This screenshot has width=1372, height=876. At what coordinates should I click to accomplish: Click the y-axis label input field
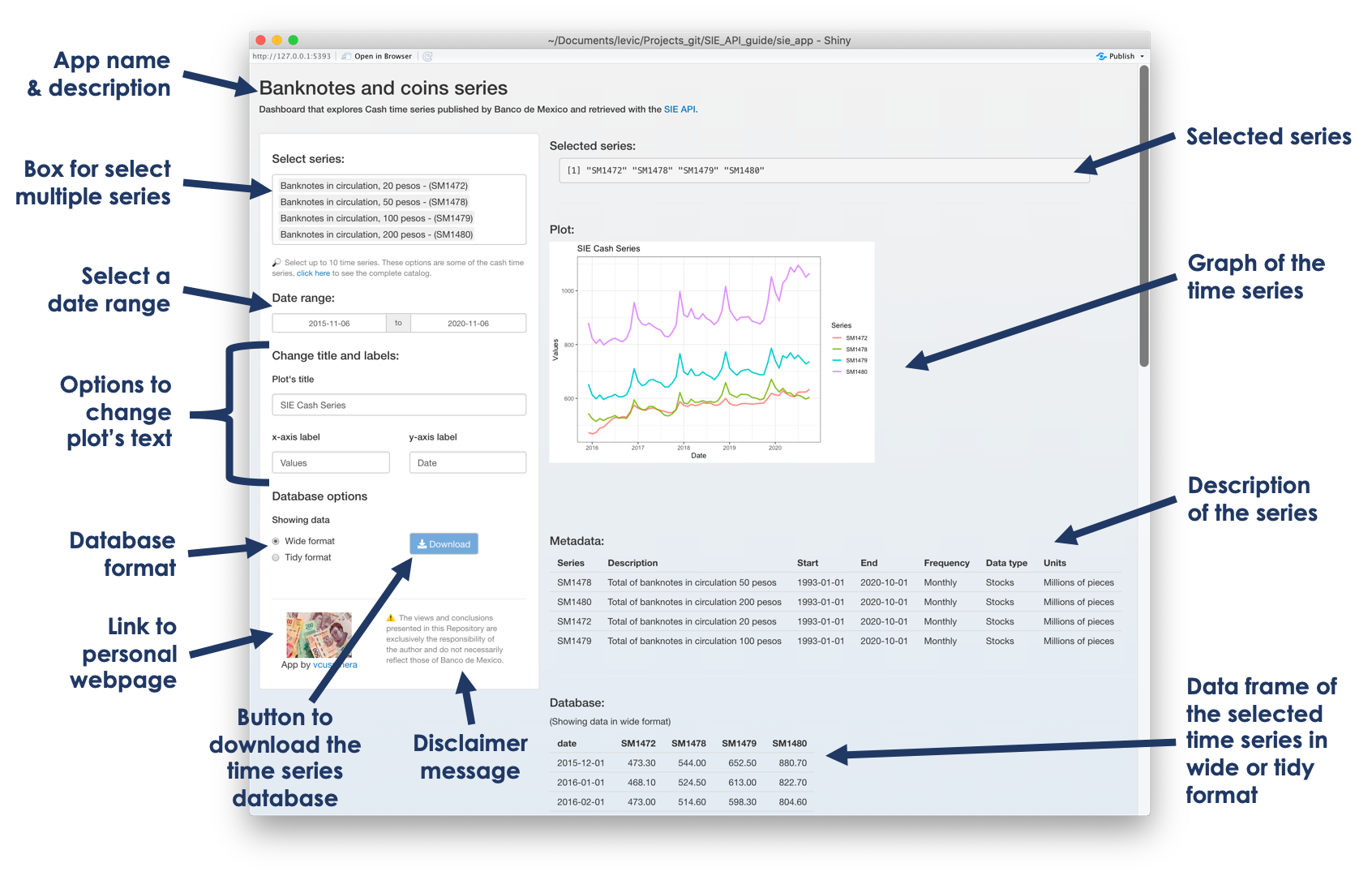tap(468, 462)
